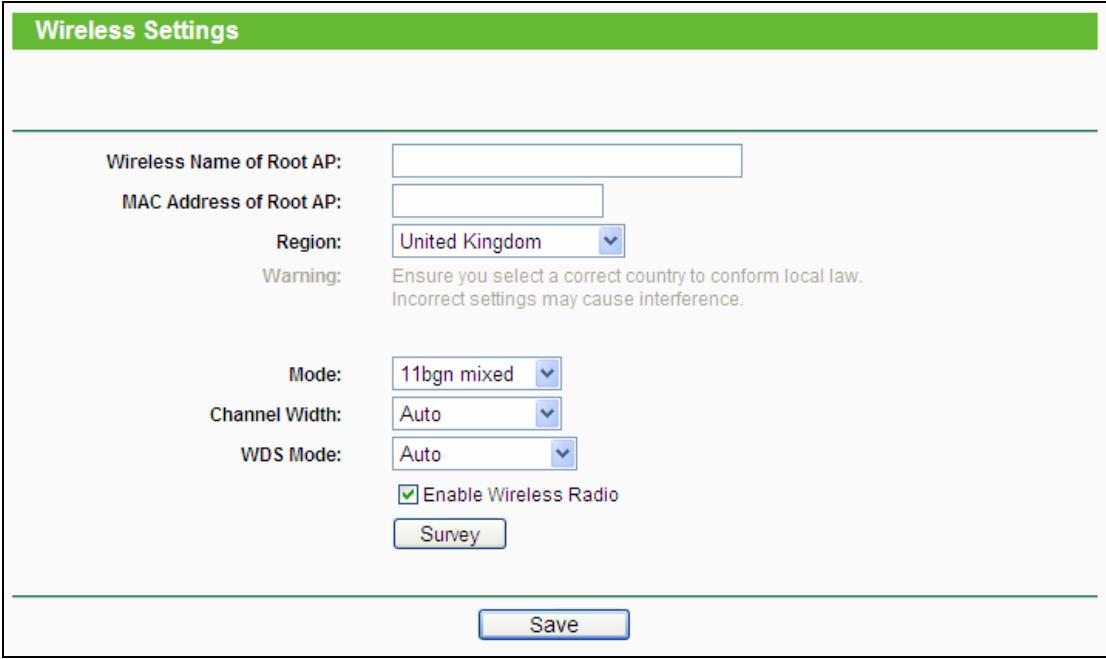1106x659 pixels.
Task: Click the 'Channel Width:' label
Action: (x=275, y=415)
